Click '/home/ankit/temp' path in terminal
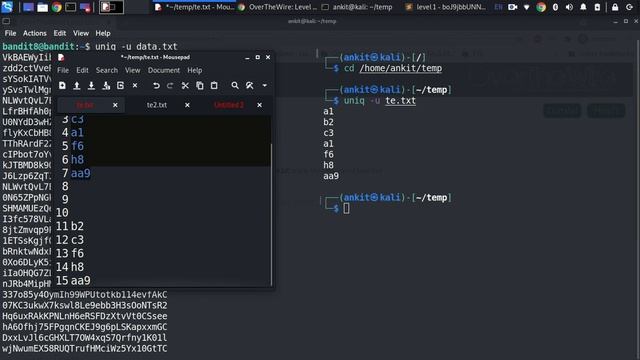Viewport: 640px width, 360px height. pos(400,68)
